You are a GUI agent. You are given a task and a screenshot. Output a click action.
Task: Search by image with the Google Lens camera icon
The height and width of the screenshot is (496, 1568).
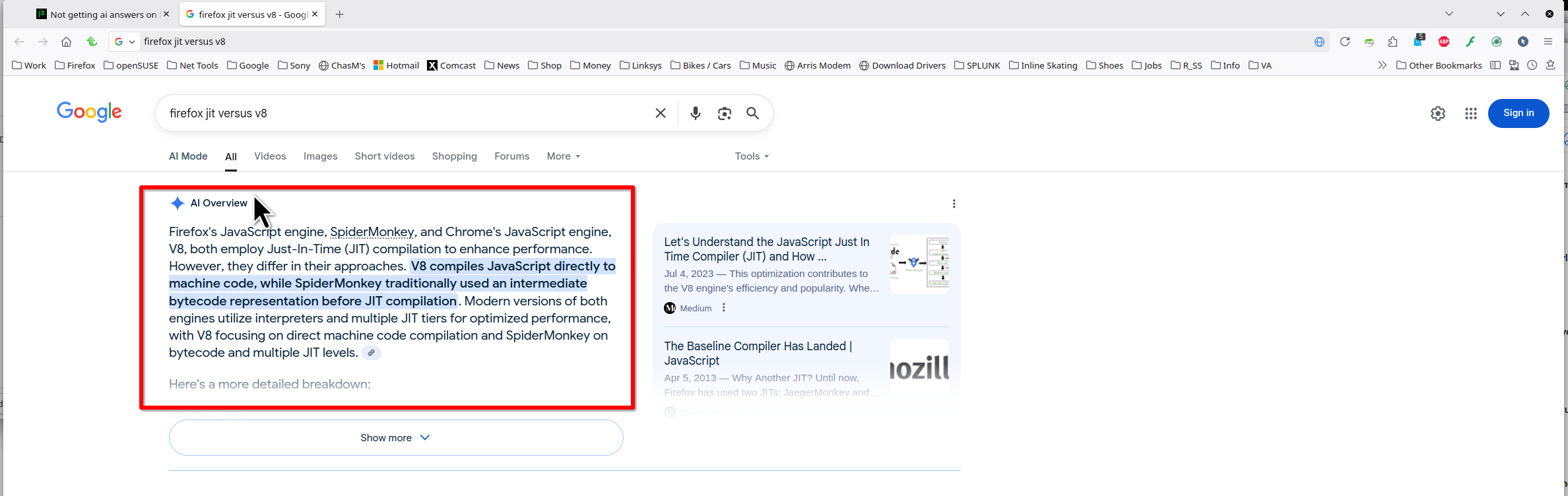pos(725,113)
